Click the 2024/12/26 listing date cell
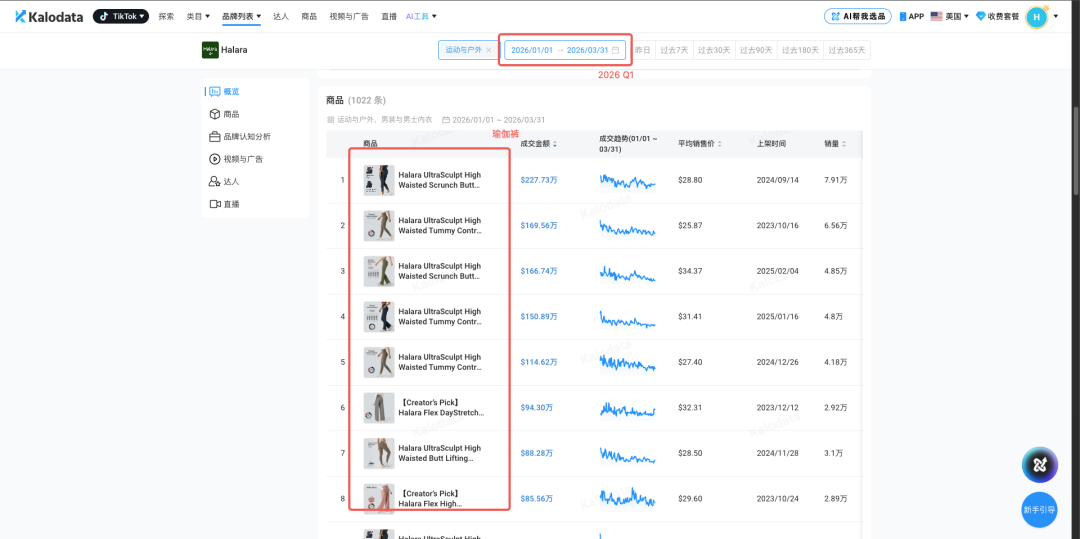This screenshot has width=1080, height=539. tap(776, 362)
